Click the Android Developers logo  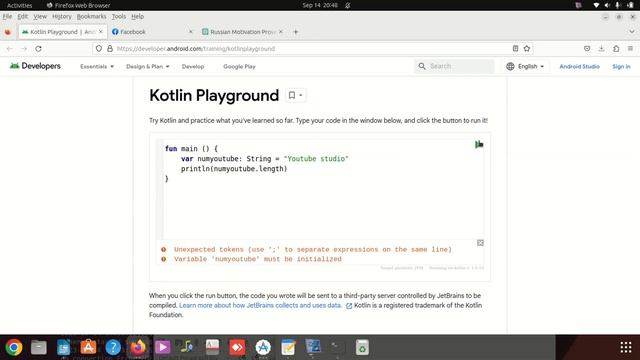pos(35,66)
